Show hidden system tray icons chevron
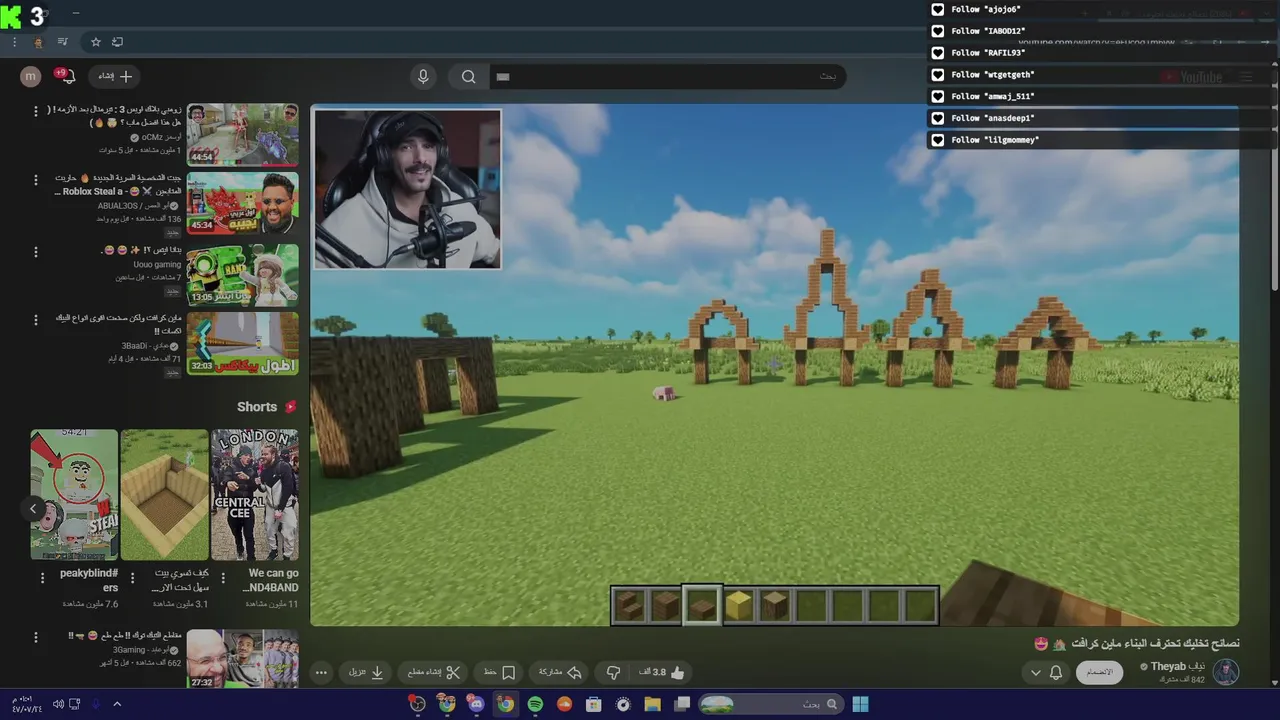This screenshot has height=720, width=1280. 116,704
